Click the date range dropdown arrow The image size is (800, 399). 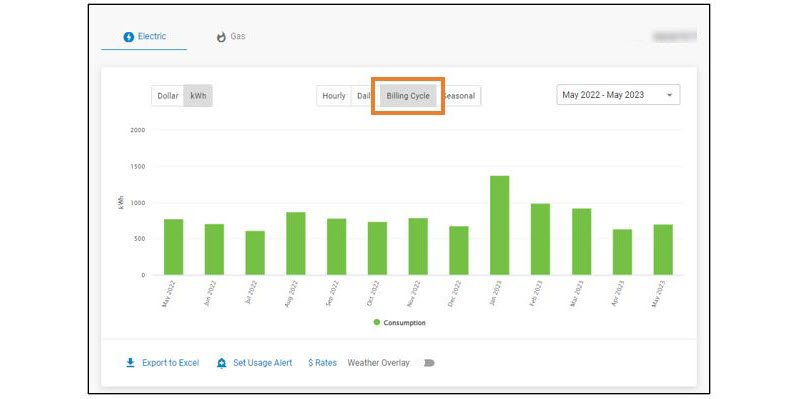point(669,95)
